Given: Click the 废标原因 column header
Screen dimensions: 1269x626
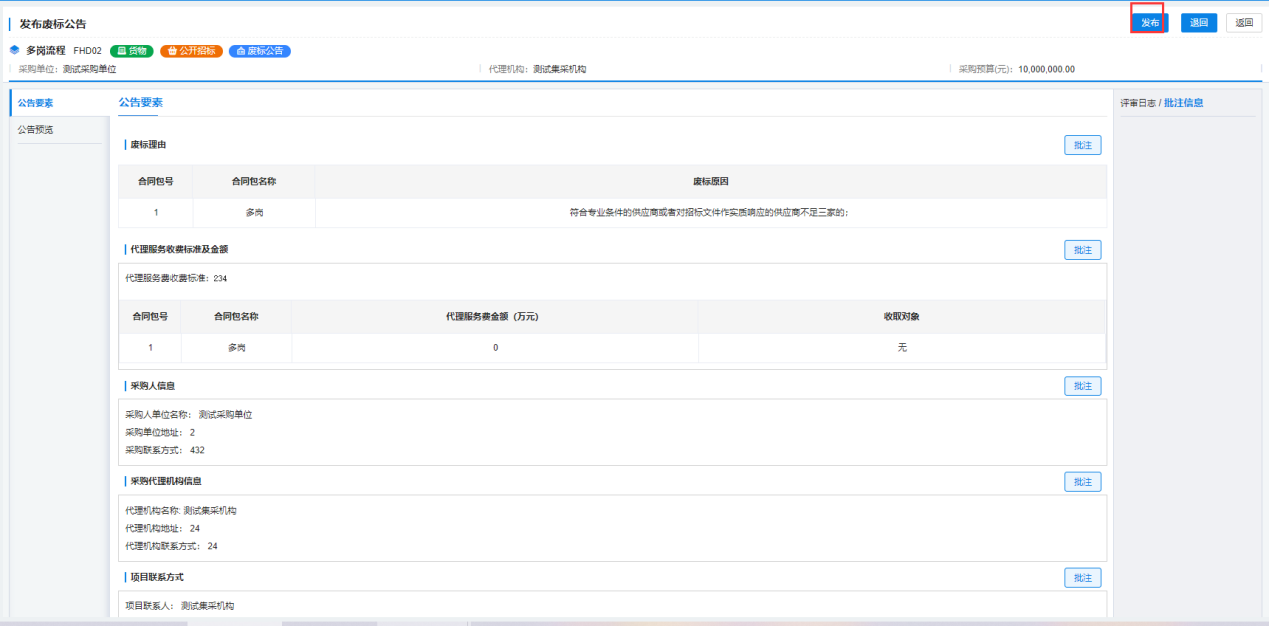Looking at the screenshot, I should (x=710, y=182).
